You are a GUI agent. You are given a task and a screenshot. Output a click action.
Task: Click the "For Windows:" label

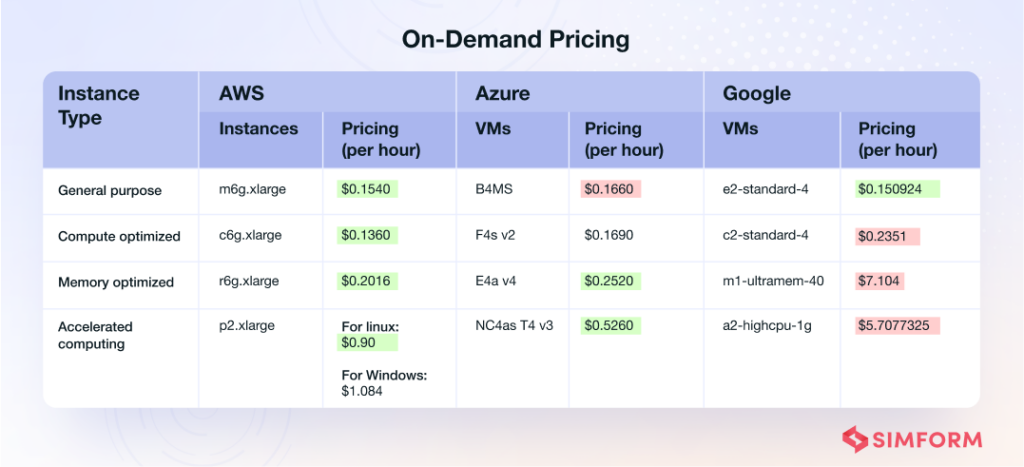pyautogui.click(x=385, y=376)
